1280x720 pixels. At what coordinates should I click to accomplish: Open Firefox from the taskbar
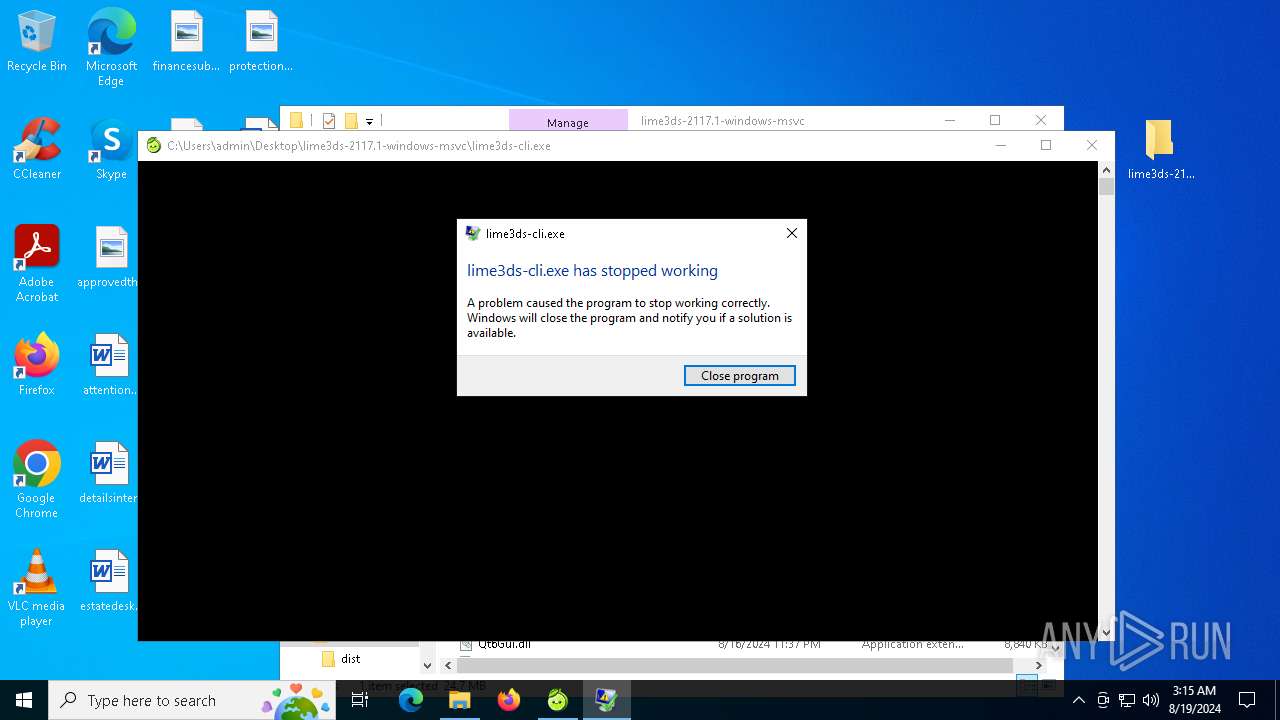click(509, 700)
